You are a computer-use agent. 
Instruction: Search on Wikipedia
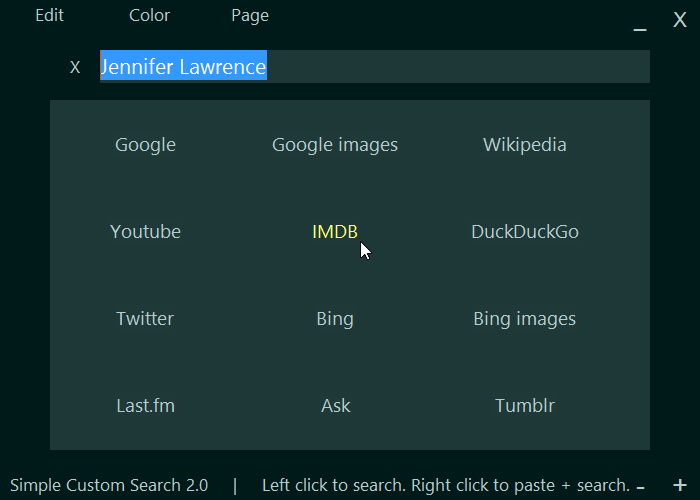pos(525,145)
